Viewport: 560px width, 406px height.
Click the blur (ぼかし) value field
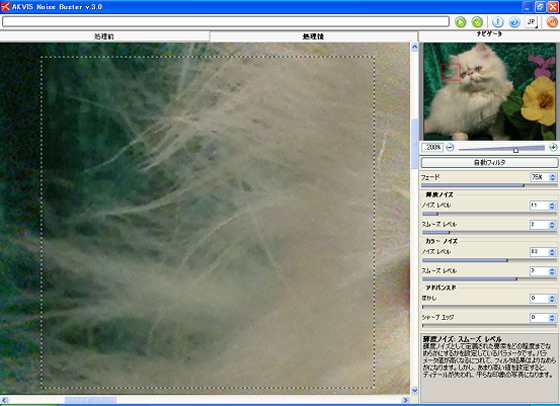(x=539, y=299)
